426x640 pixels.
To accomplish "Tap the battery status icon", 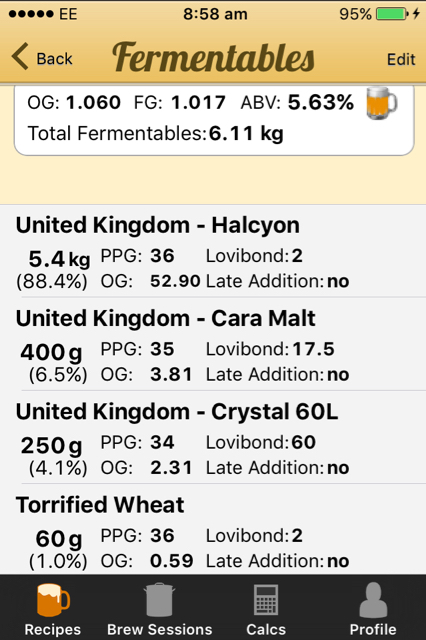I will point(393,14).
